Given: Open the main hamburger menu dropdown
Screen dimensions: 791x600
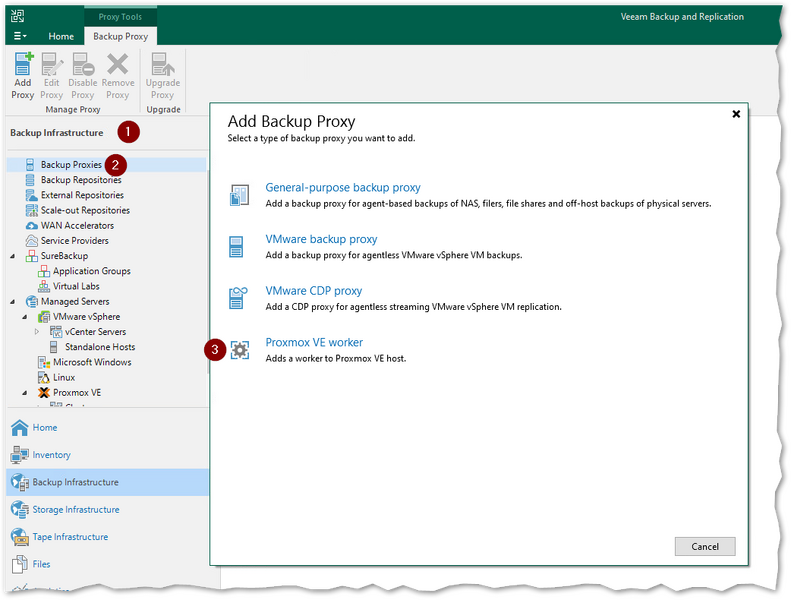Looking at the screenshot, I should click(x=21, y=36).
